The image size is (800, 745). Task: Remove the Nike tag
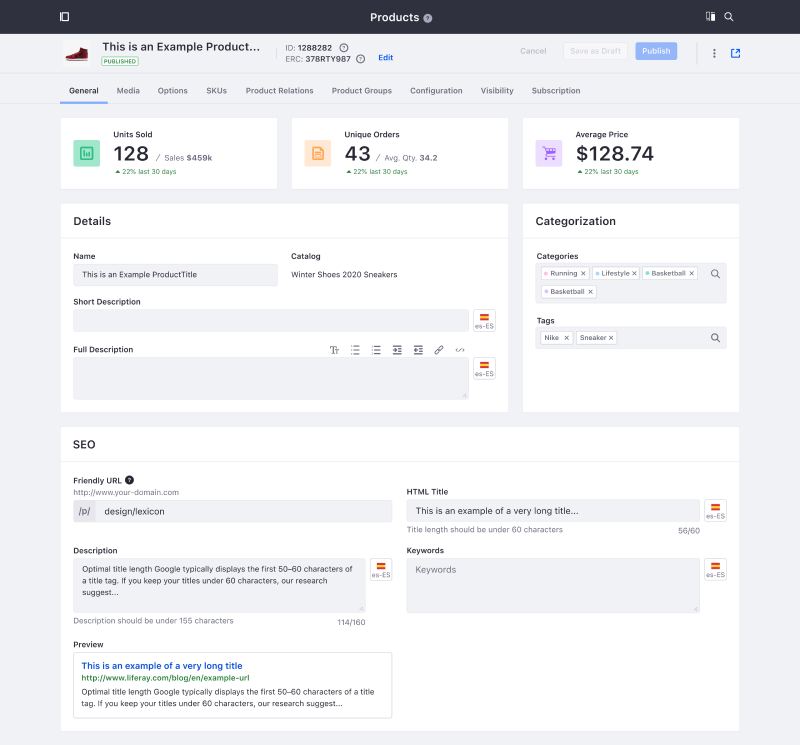[x=566, y=338]
